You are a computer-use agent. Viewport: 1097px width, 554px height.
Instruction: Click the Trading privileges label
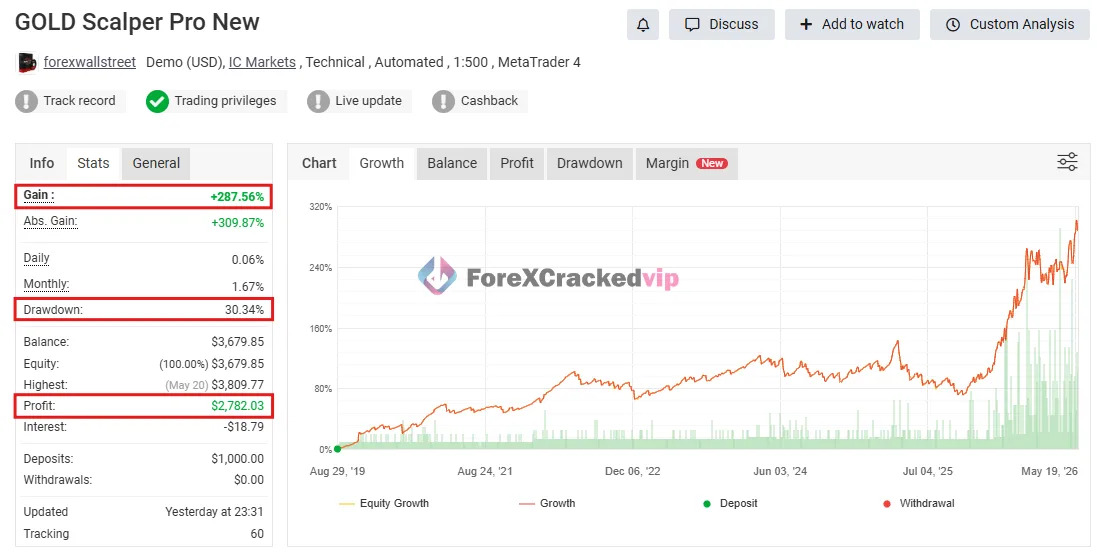tap(225, 101)
